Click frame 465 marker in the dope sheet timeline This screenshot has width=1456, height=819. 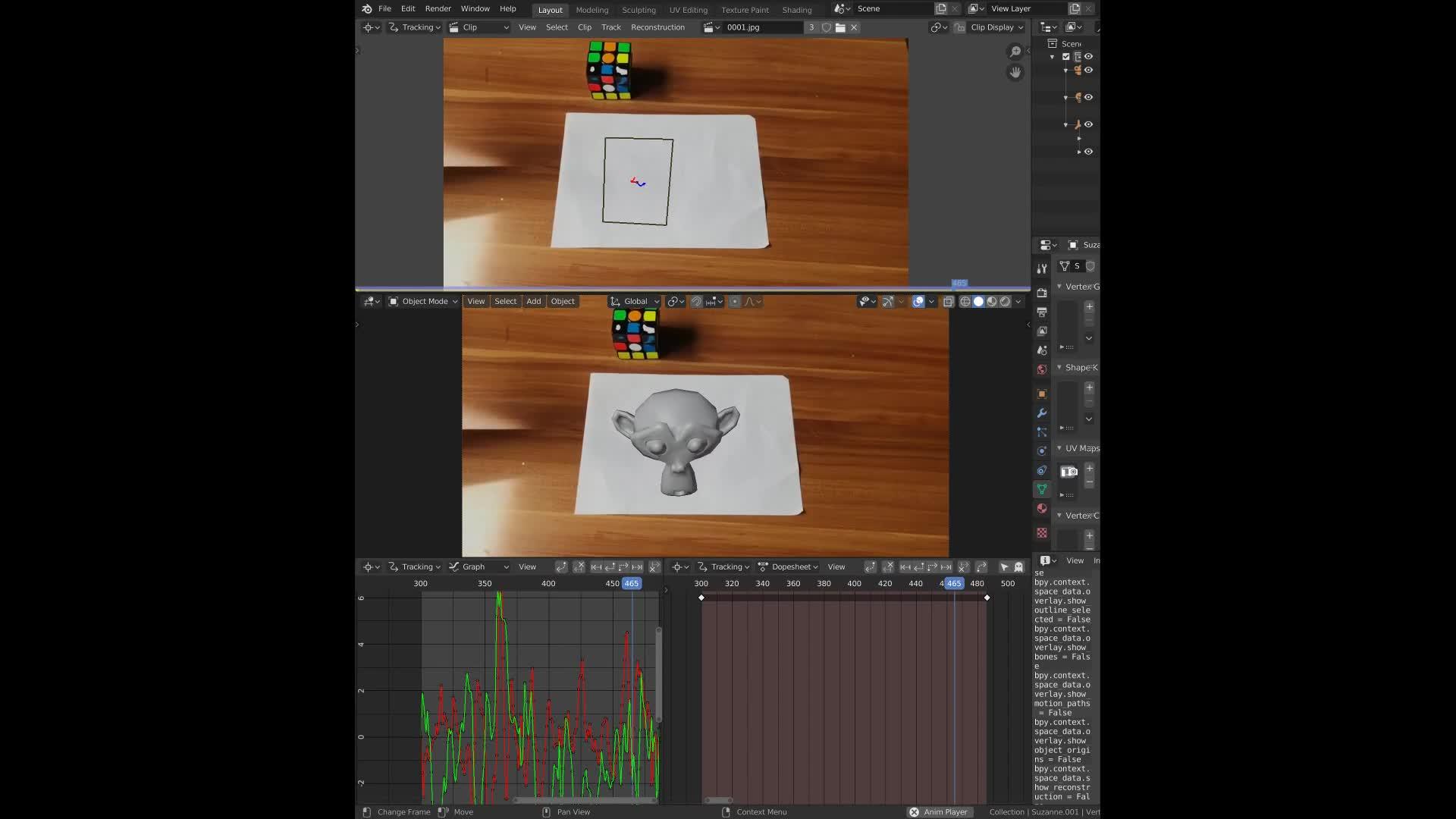953,583
